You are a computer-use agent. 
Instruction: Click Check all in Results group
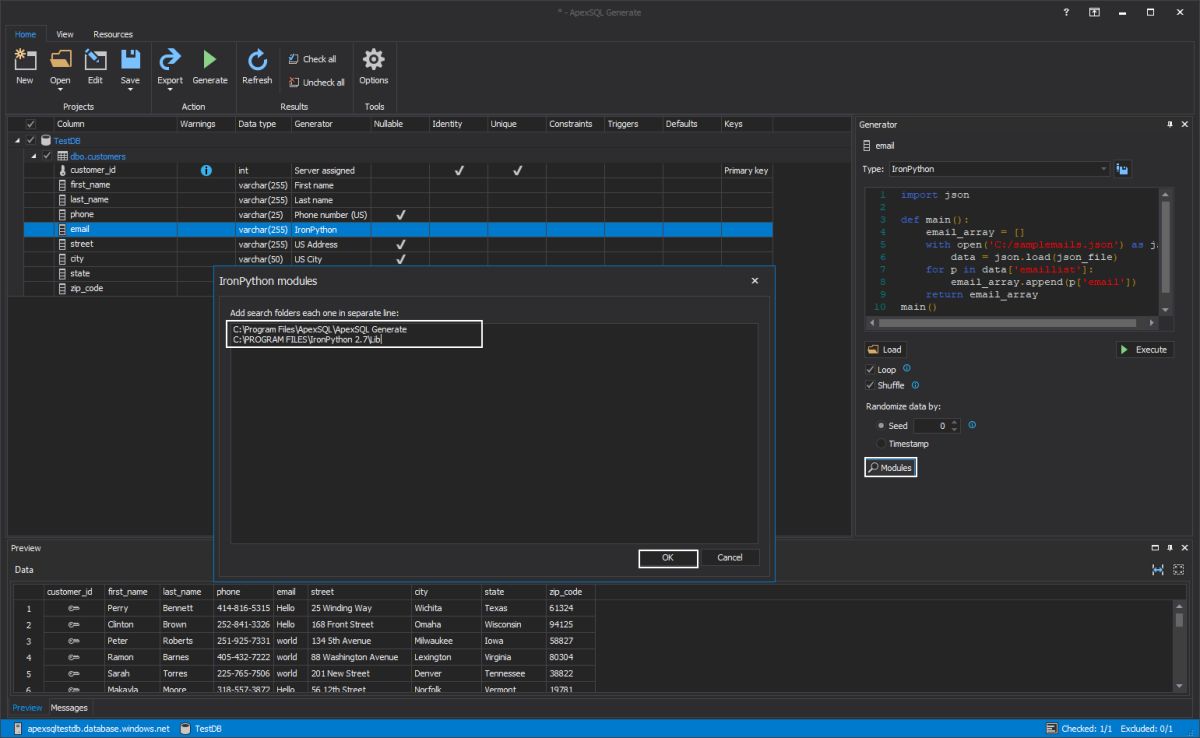coord(313,59)
